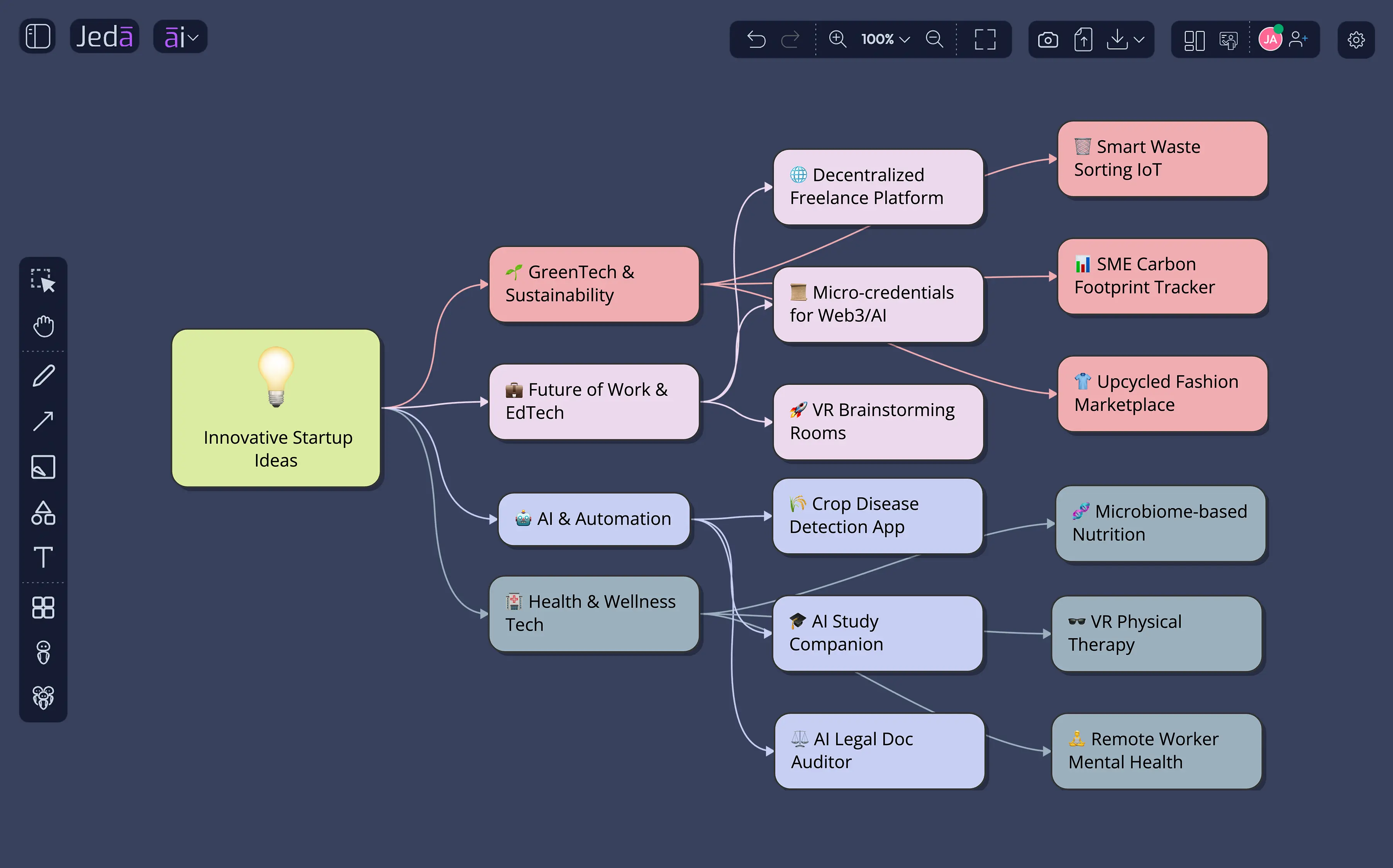Screen dimensions: 1393x868
Task: Click the JA user avatar
Action: tap(1270, 39)
